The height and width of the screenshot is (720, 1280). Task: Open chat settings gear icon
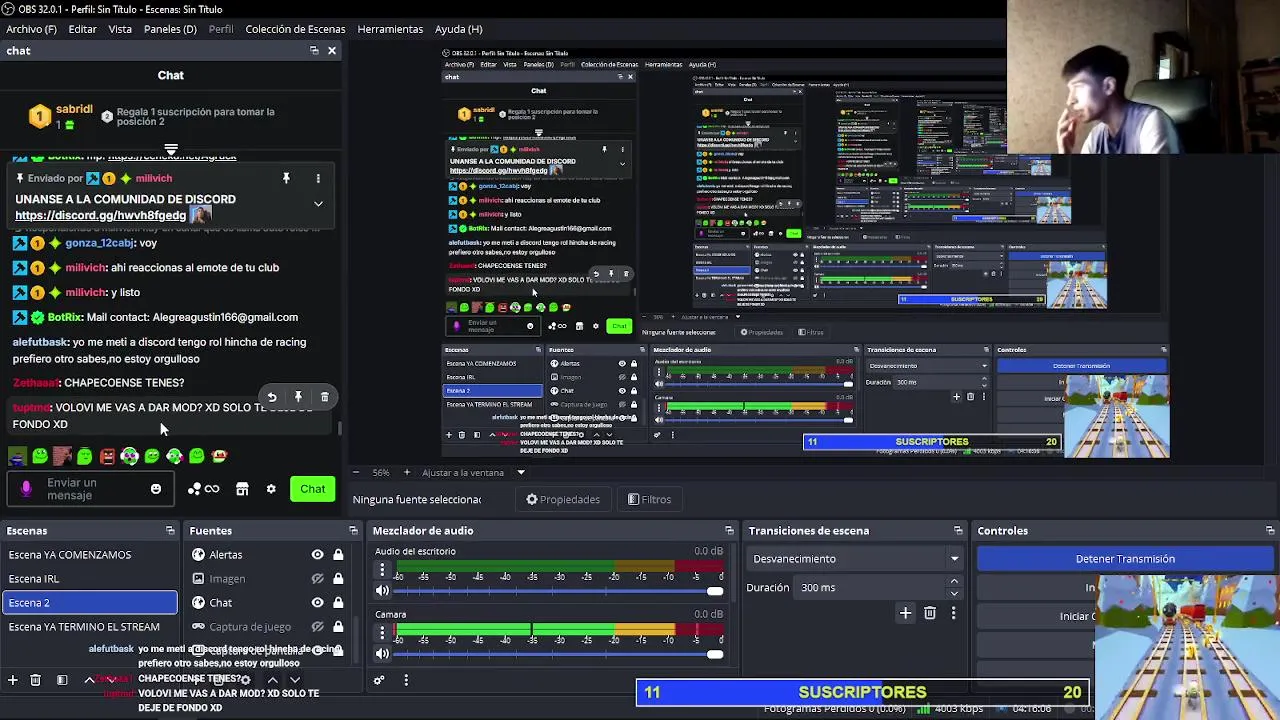click(x=271, y=489)
